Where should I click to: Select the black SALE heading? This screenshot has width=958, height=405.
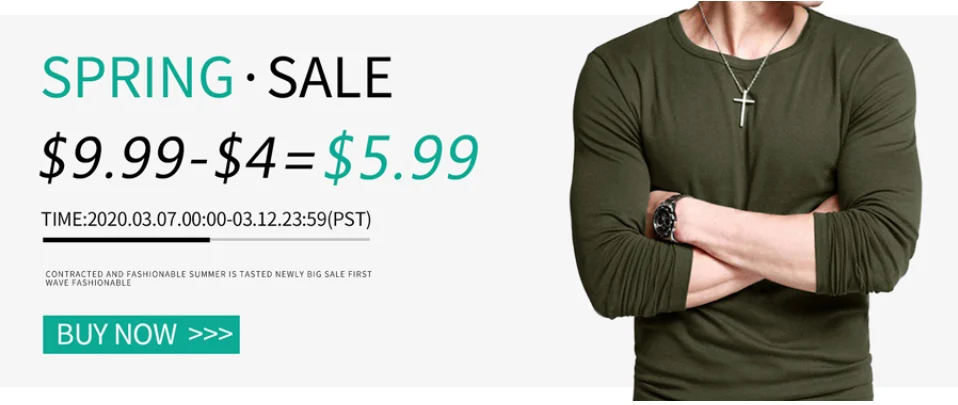330,78
